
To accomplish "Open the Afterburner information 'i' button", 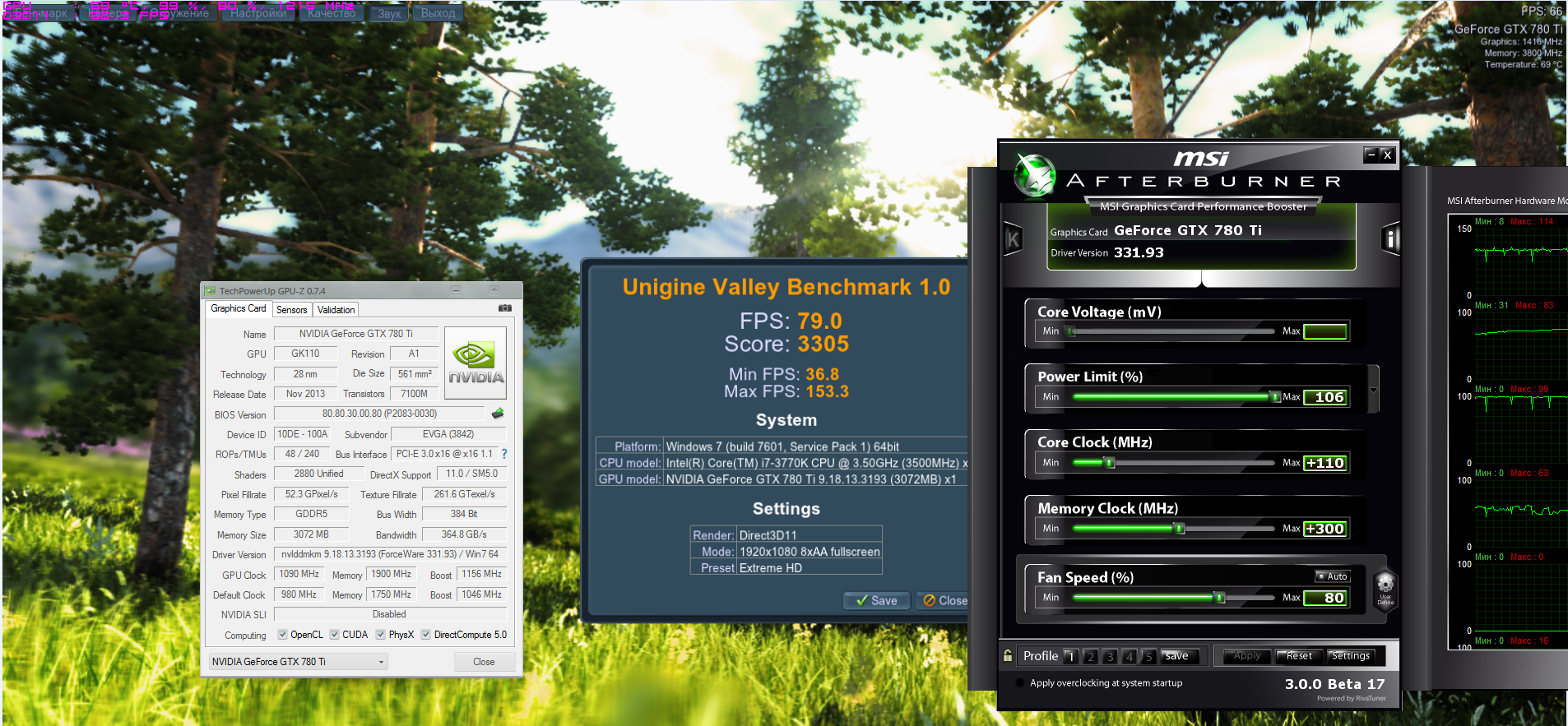I will (1390, 239).
